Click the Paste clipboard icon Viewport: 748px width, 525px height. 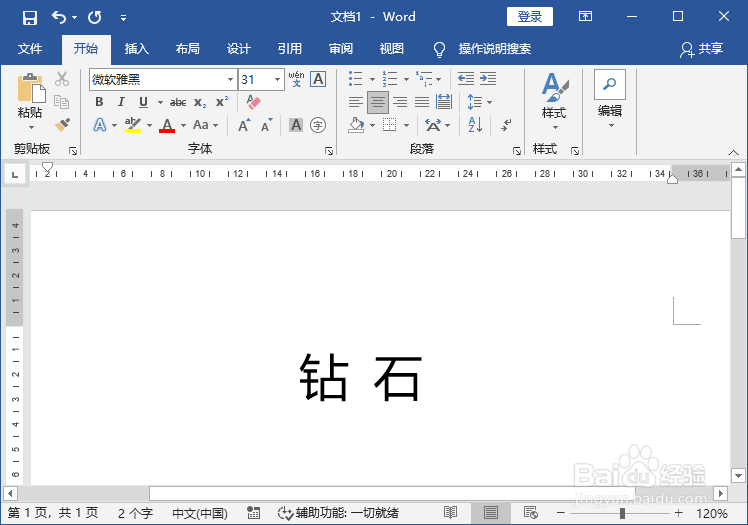(31, 88)
